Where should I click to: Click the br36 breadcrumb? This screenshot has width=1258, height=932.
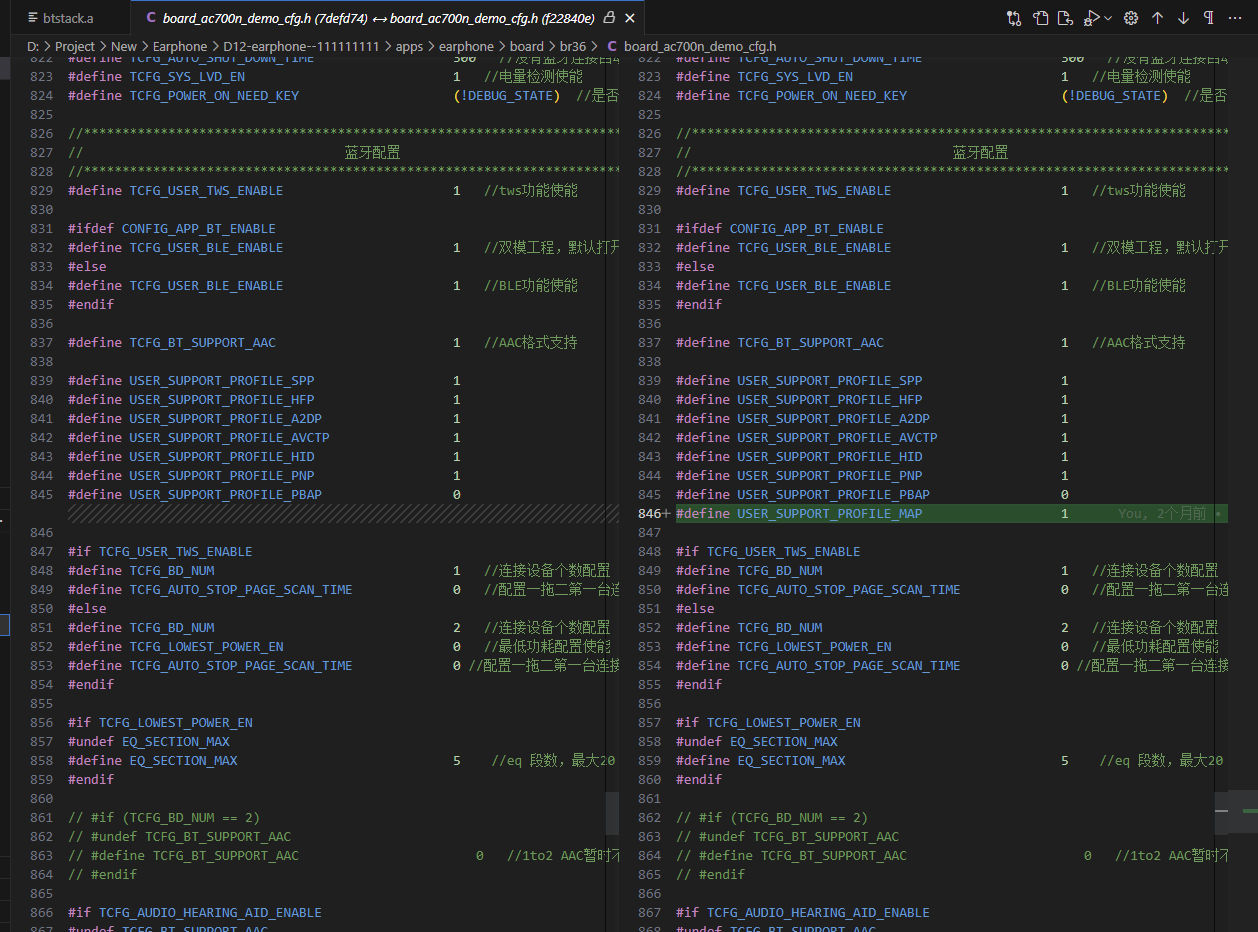point(573,46)
